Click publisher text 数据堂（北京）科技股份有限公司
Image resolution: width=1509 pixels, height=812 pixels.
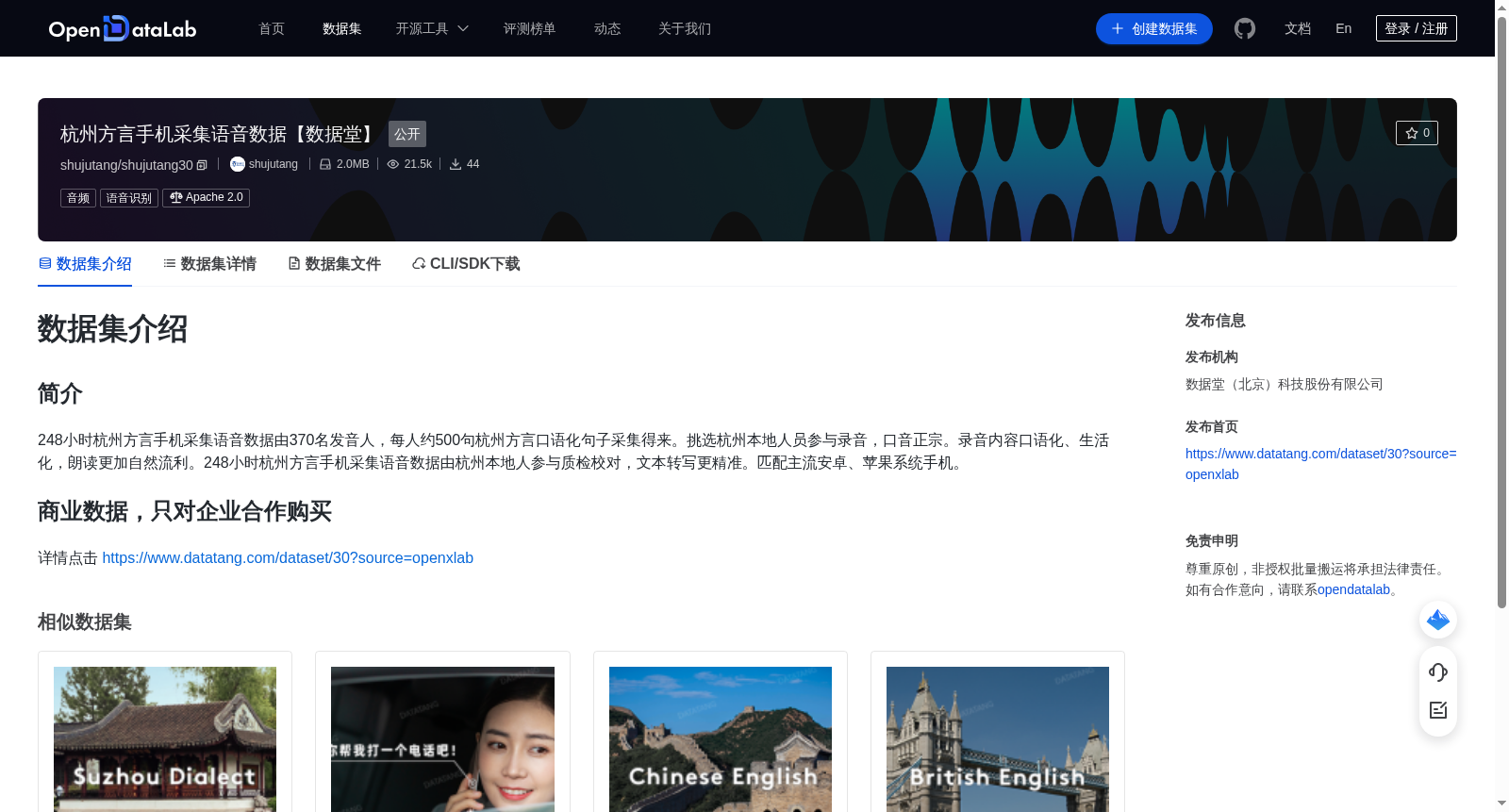1284,385
